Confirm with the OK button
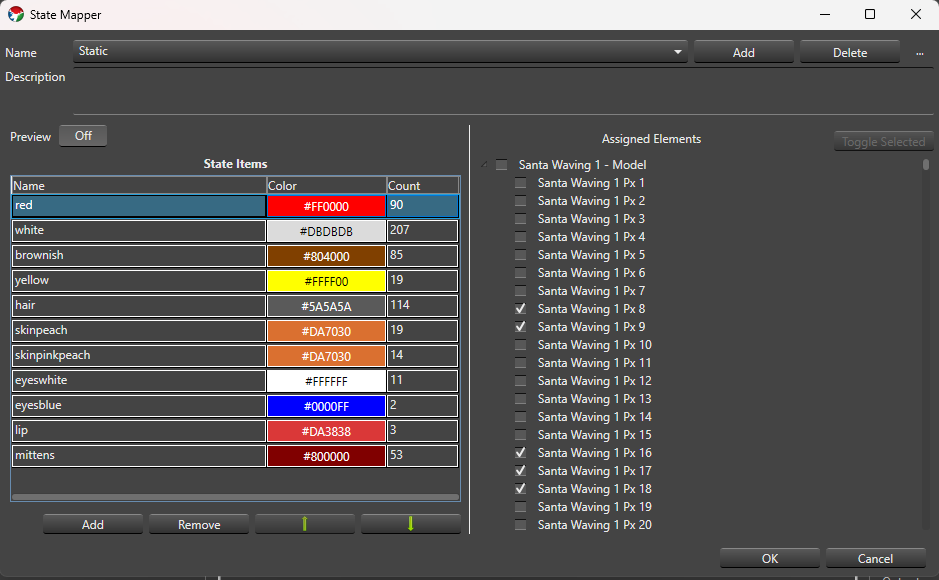939x580 pixels. 770,558
